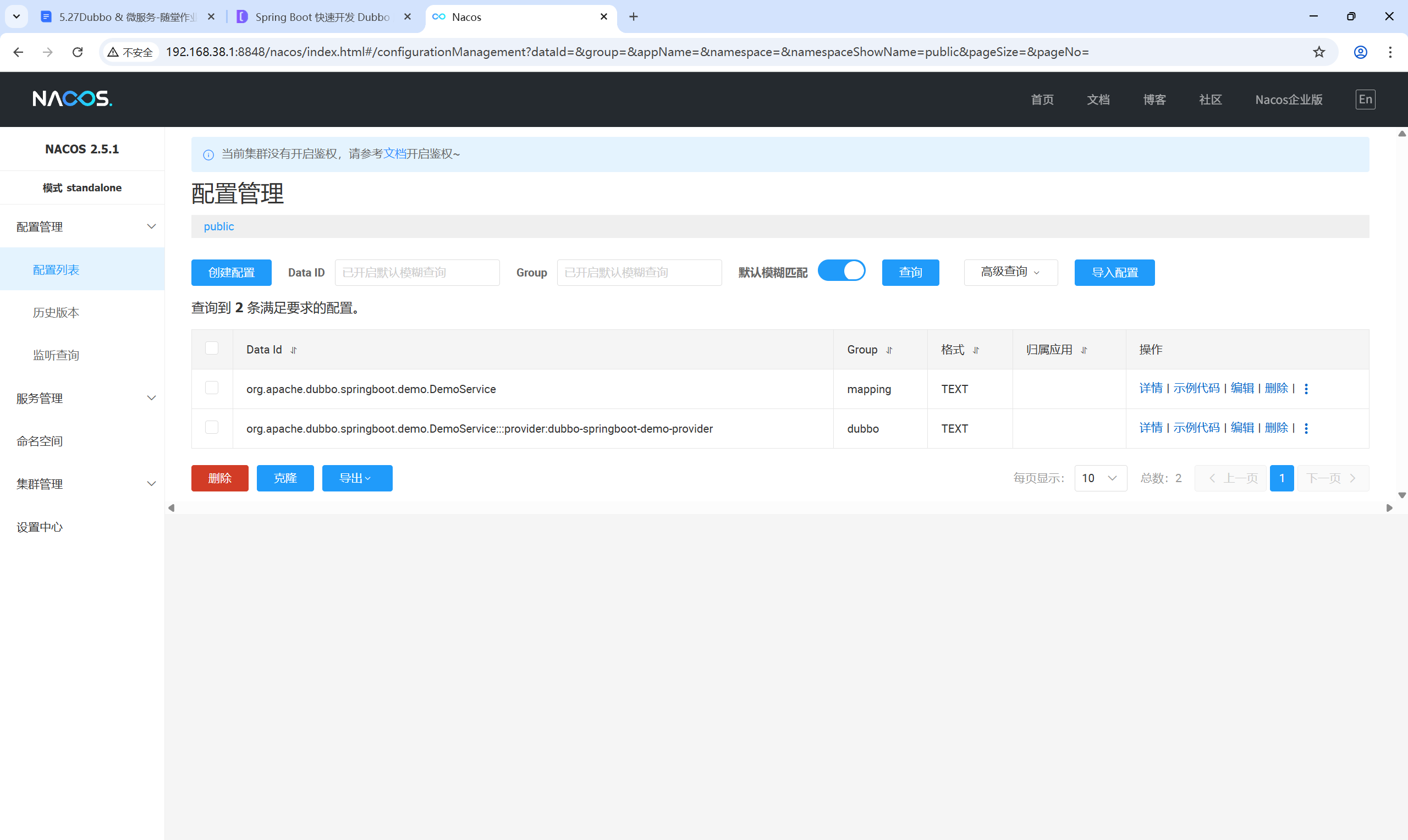Open 博客 in the top navigation

click(x=1154, y=100)
